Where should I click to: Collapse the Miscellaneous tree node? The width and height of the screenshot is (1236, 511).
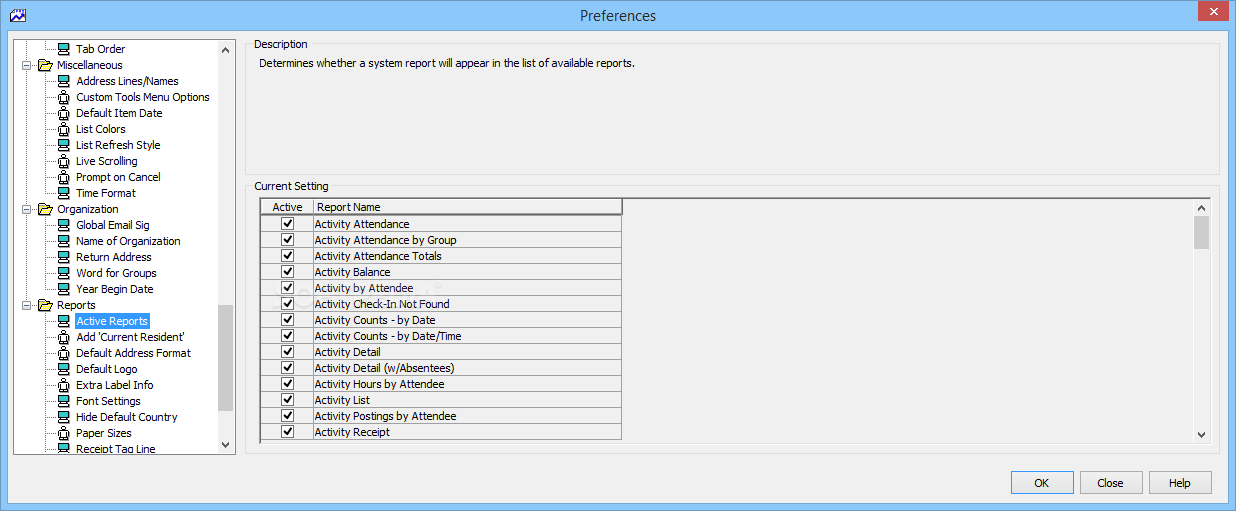(26, 65)
